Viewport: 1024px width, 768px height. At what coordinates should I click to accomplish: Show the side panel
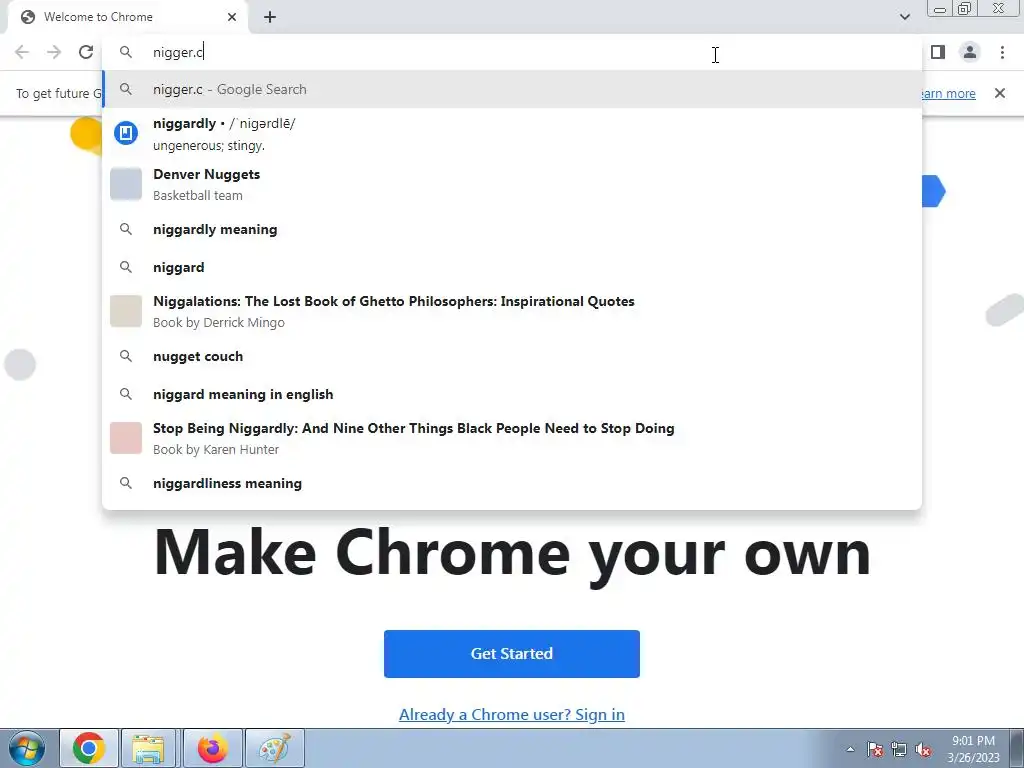pyautogui.click(x=938, y=52)
